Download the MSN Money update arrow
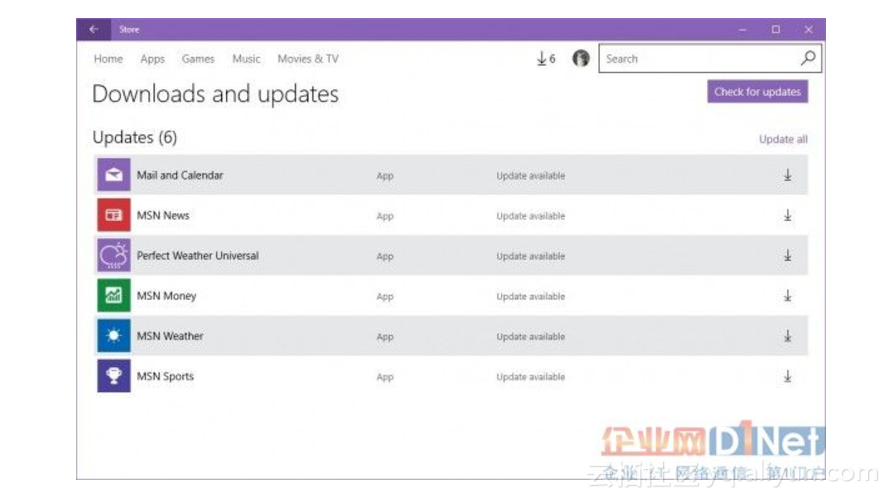Screen dimensions: 890x499 (x=788, y=296)
